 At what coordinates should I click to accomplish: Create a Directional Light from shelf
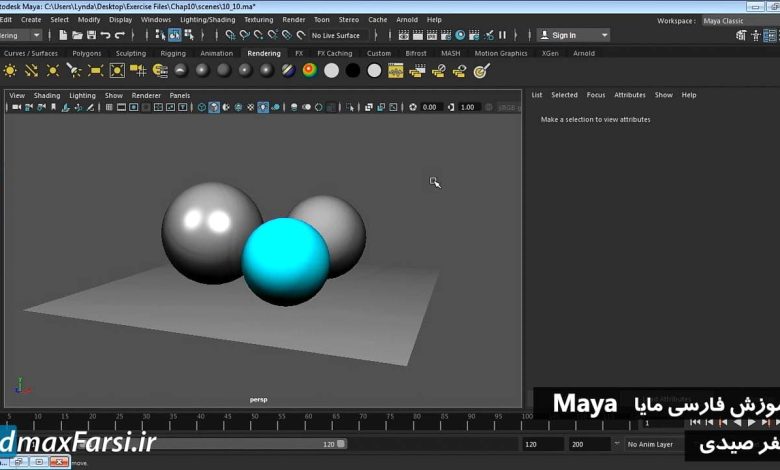pyautogui.click(x=32, y=71)
